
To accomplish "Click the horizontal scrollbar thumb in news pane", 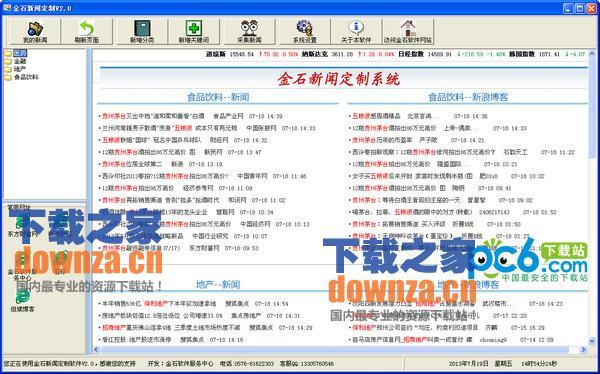I will click(335, 349).
